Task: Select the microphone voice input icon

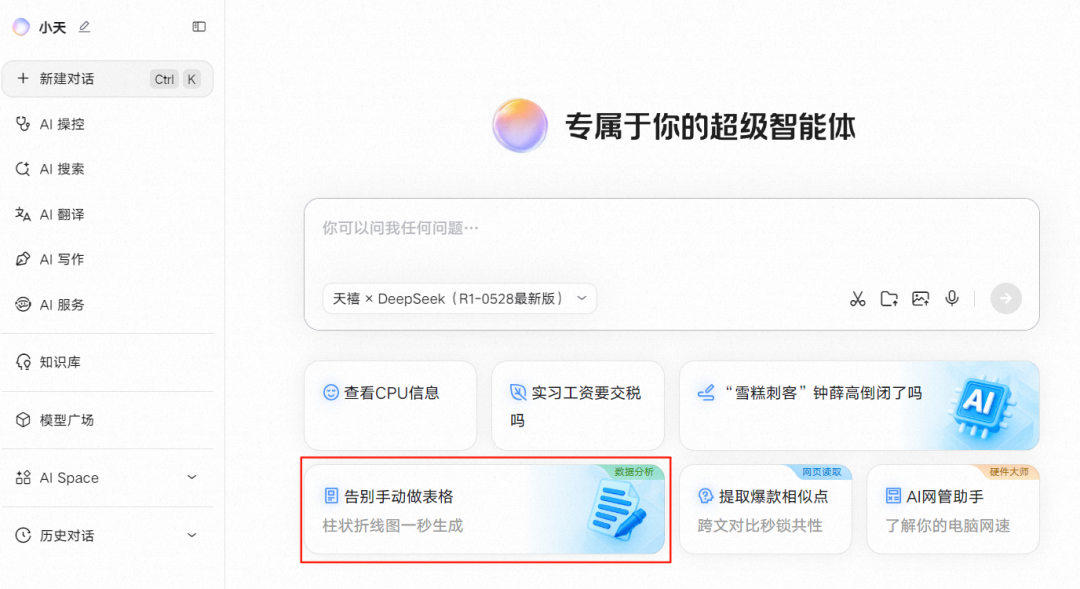Action: pos(951,298)
